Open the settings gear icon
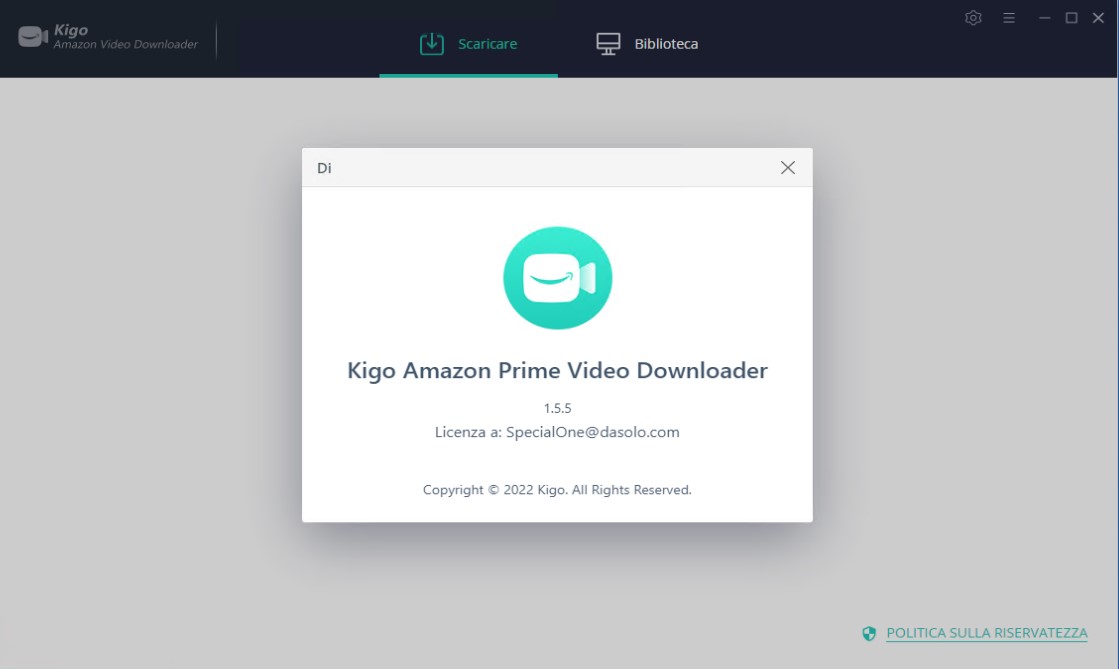The height and width of the screenshot is (669, 1119). [973, 18]
